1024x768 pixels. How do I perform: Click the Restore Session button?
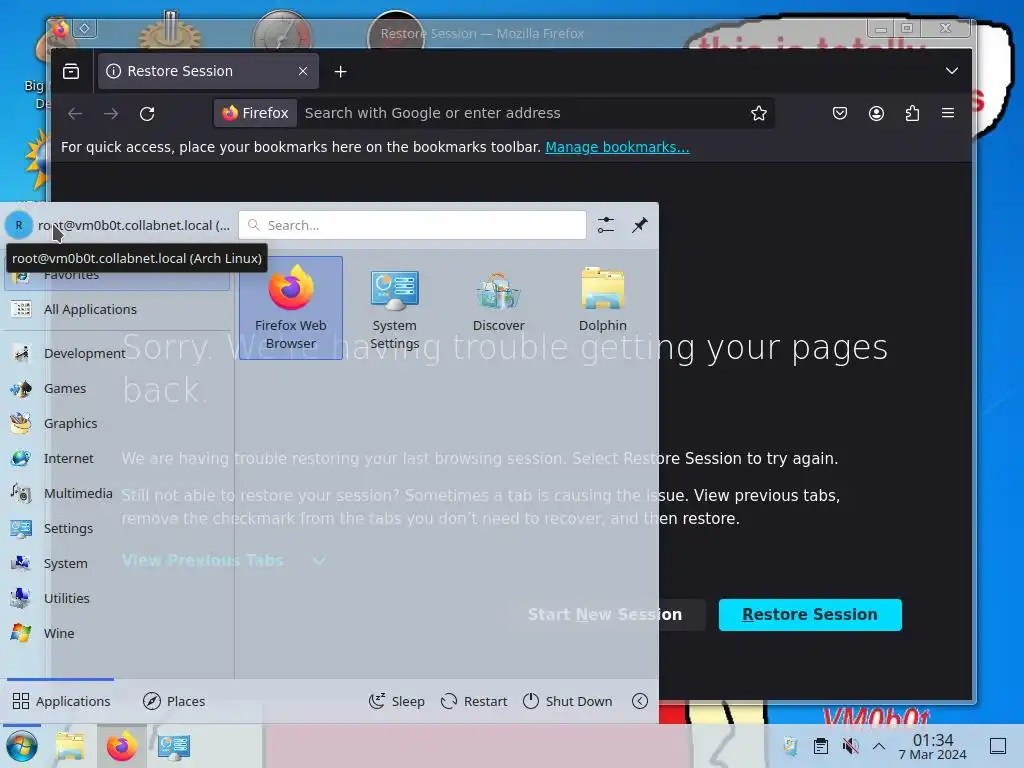[x=810, y=615]
